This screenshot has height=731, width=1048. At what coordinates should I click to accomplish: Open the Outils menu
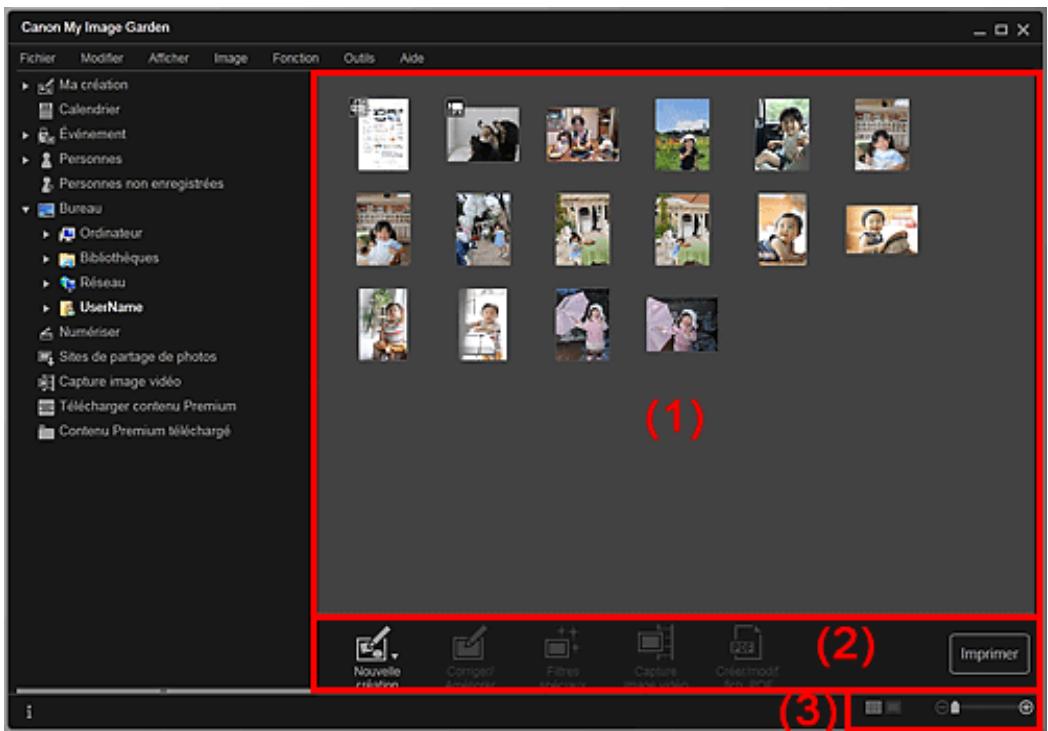tap(358, 58)
